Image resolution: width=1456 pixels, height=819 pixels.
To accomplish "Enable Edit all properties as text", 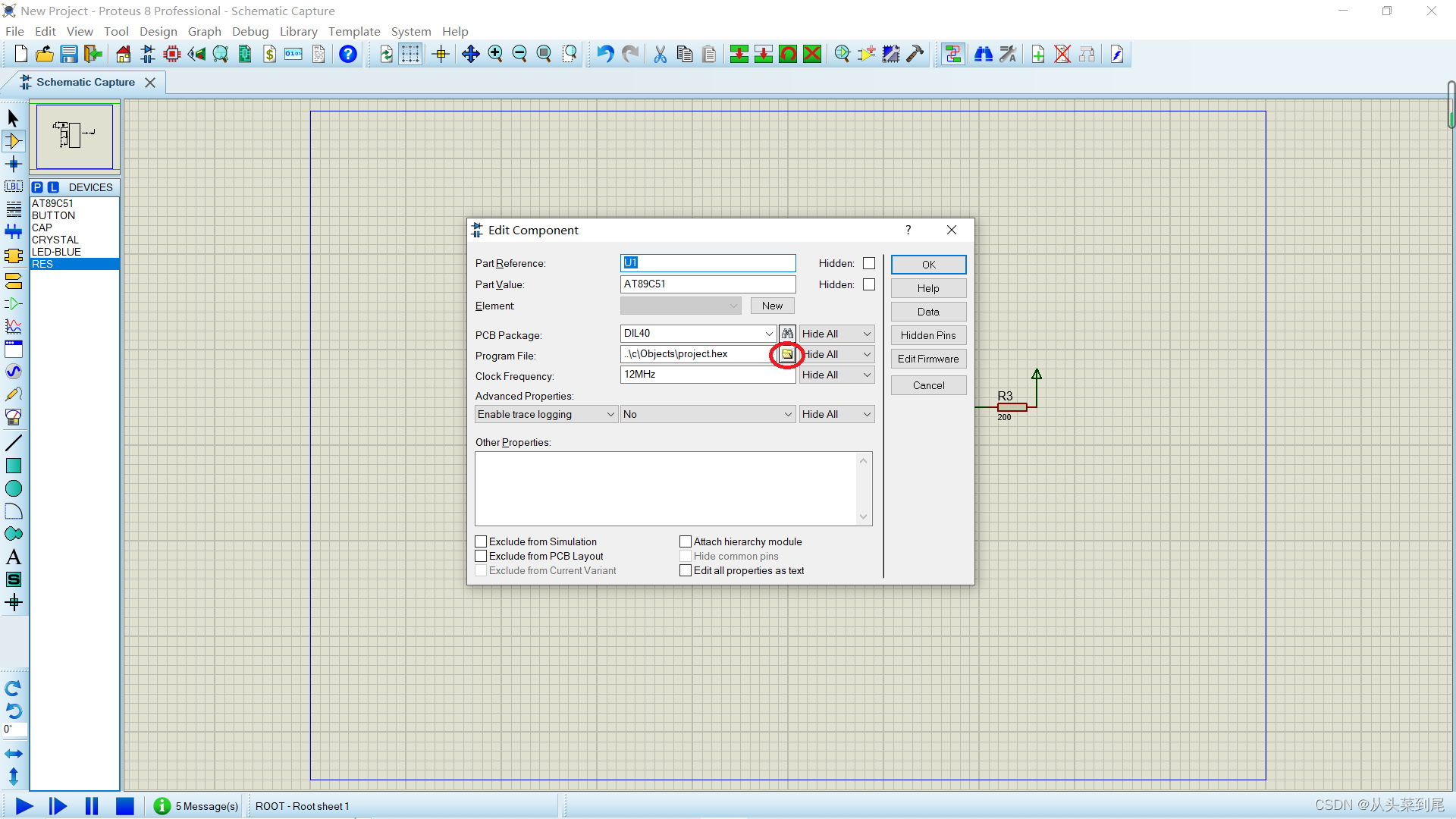I will click(686, 570).
